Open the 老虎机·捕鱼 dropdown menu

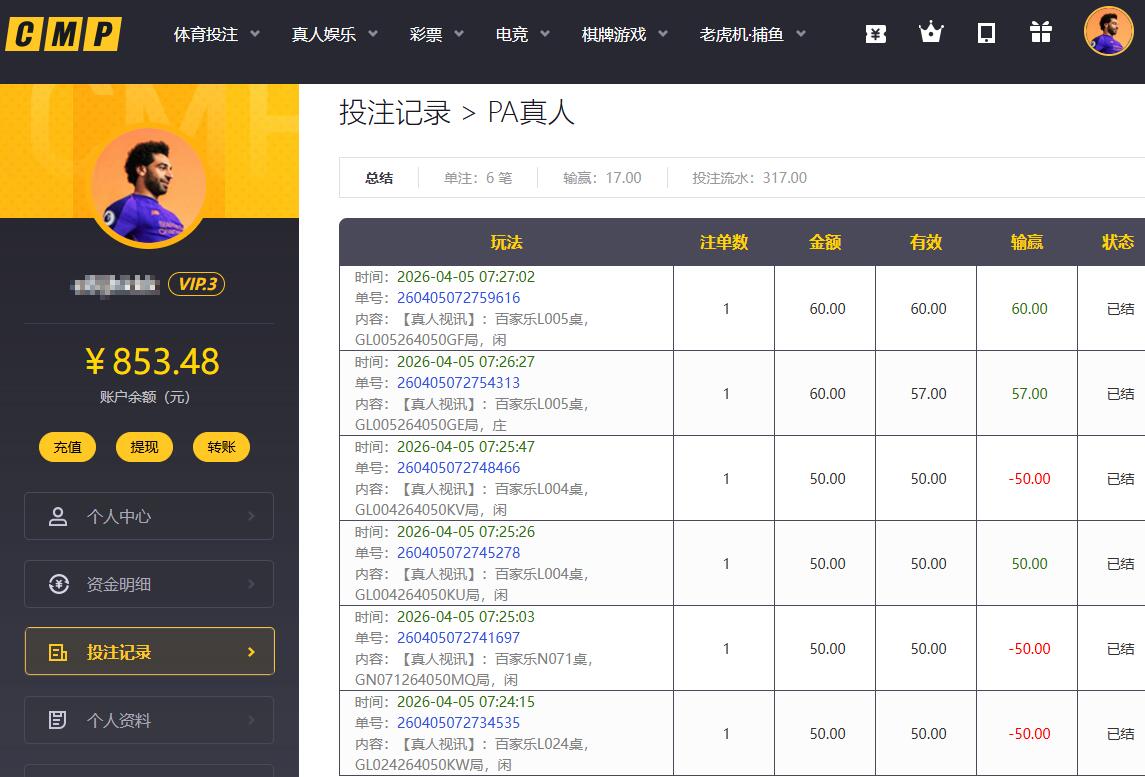pyautogui.click(x=753, y=34)
